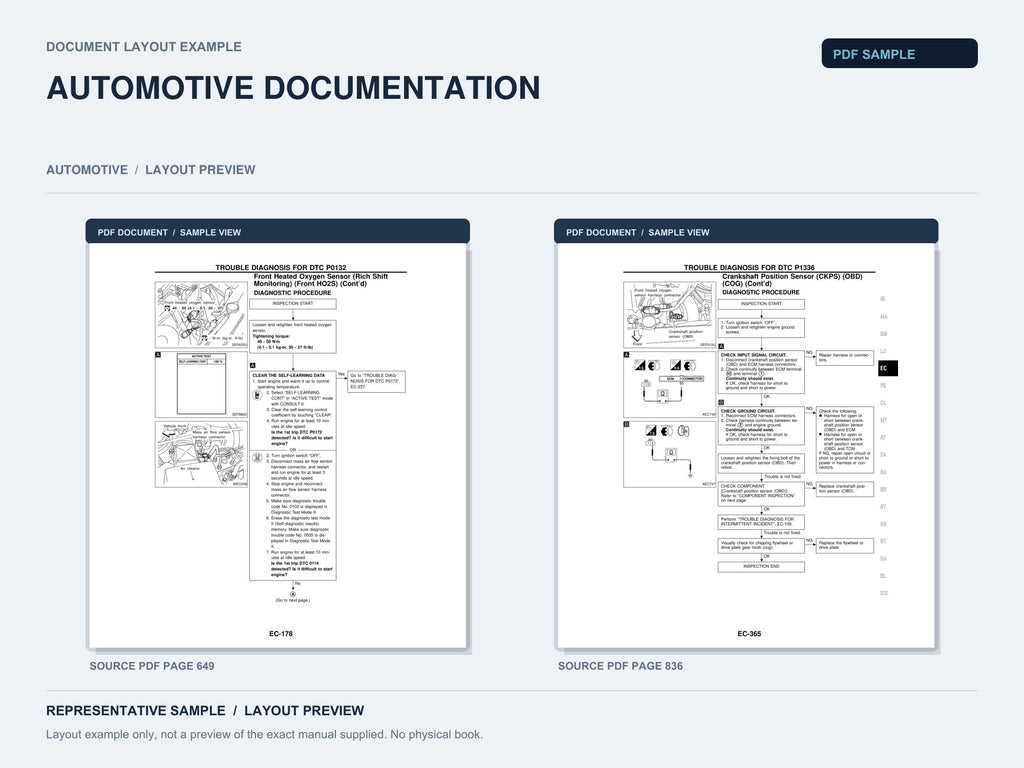
Task: Click the PDF SAMPLE badge
Action: pyautogui.click(x=899, y=54)
